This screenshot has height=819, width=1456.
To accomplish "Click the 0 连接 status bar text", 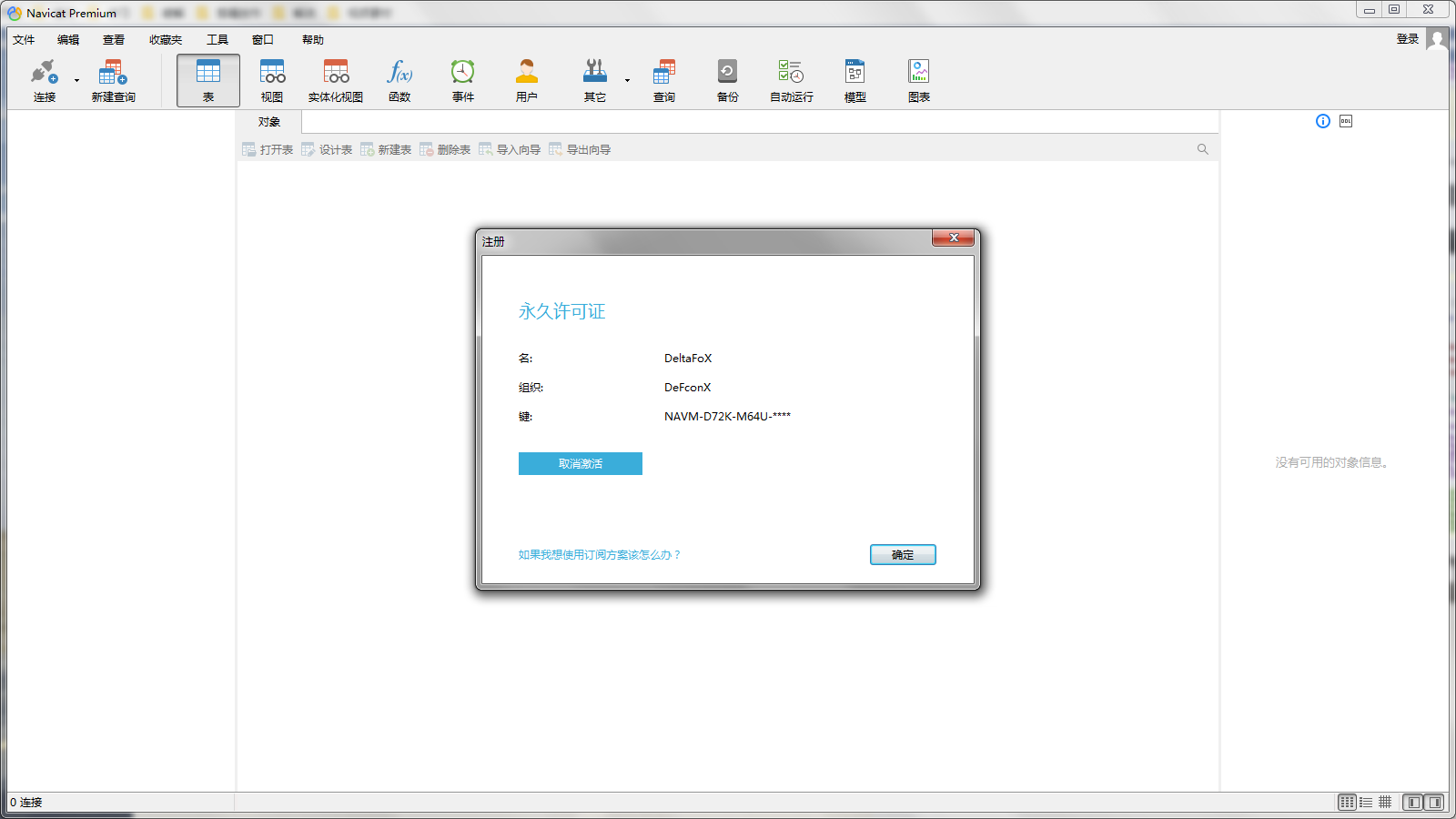I will tap(26, 802).
